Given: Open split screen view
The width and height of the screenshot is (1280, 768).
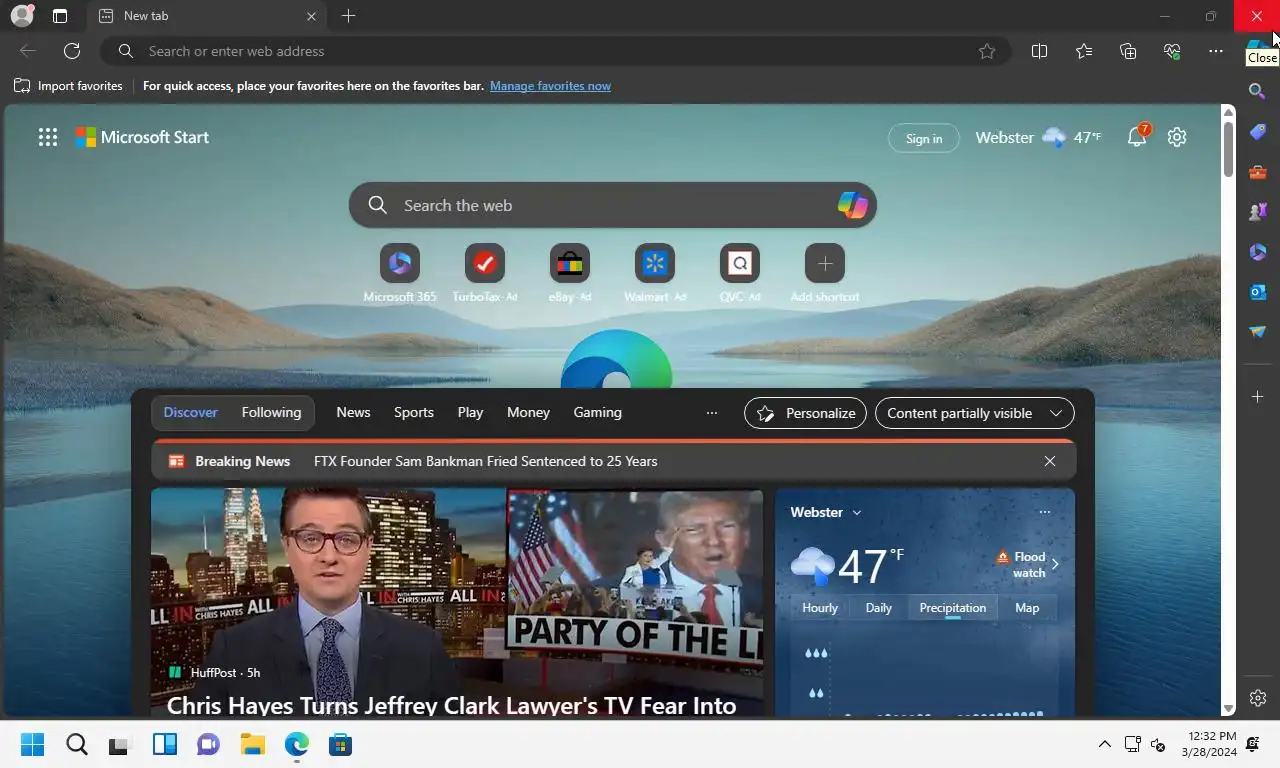Looking at the screenshot, I should coord(1039,51).
